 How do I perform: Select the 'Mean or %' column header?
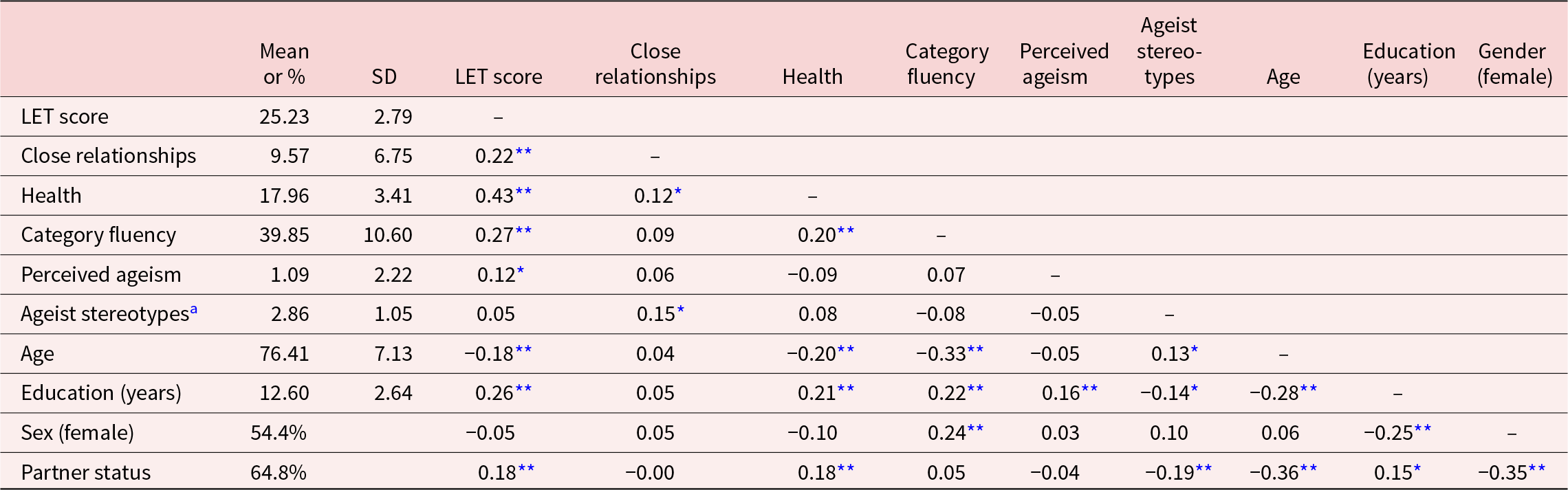(x=284, y=64)
